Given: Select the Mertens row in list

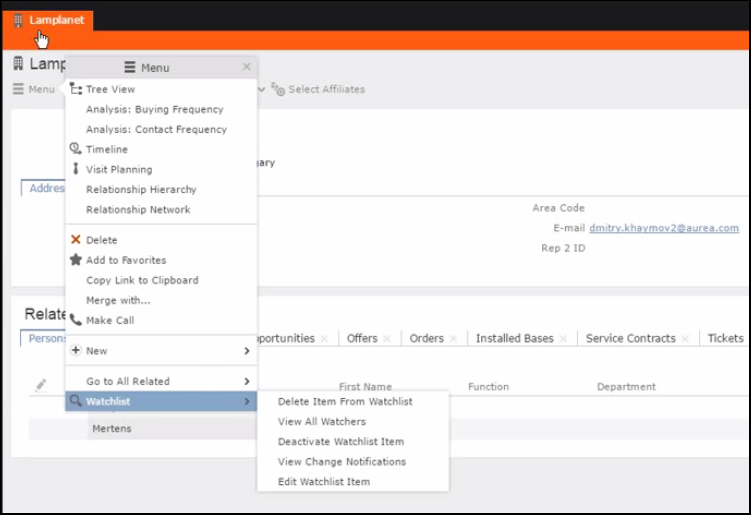Looking at the screenshot, I should (110, 428).
